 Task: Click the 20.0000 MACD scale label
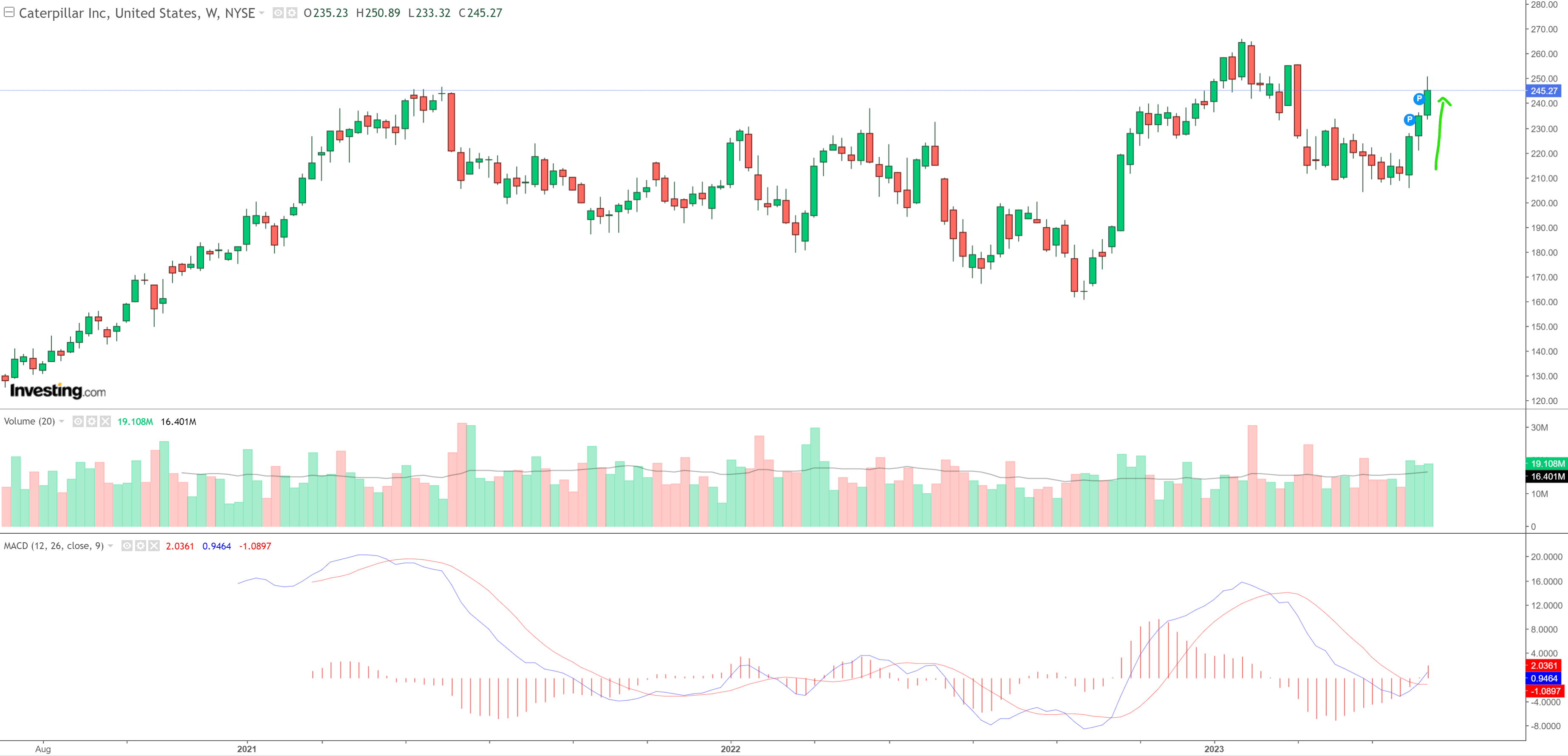[x=1546, y=556]
